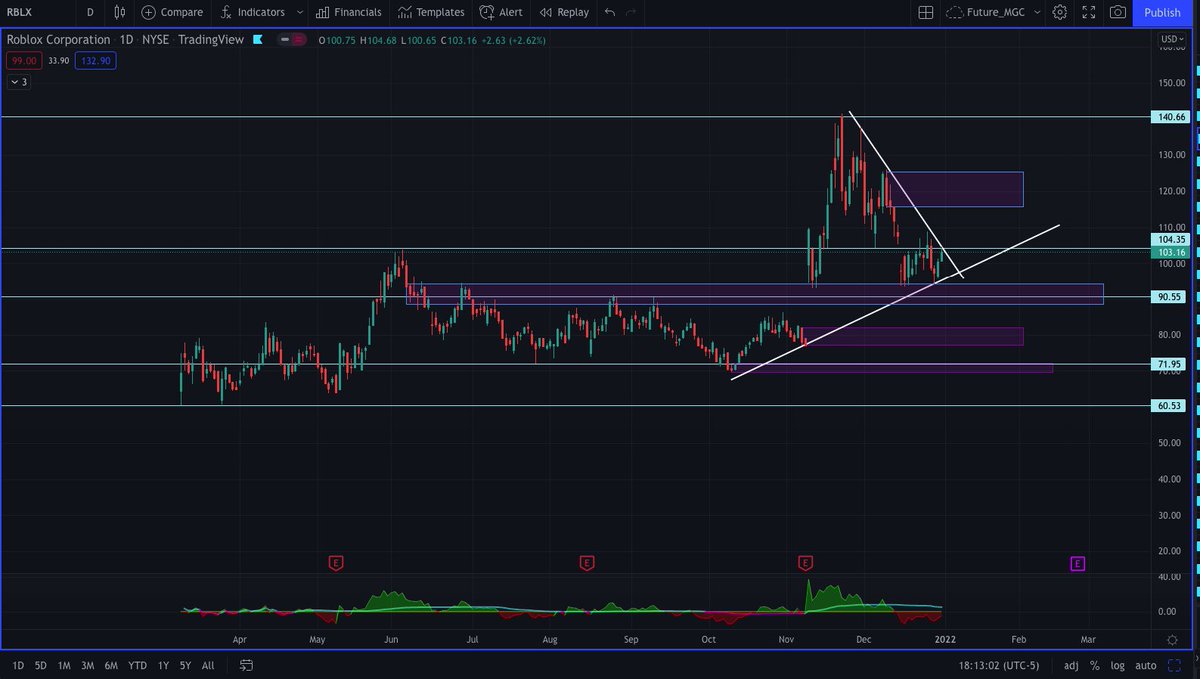Select the 6M time range

tap(111, 665)
